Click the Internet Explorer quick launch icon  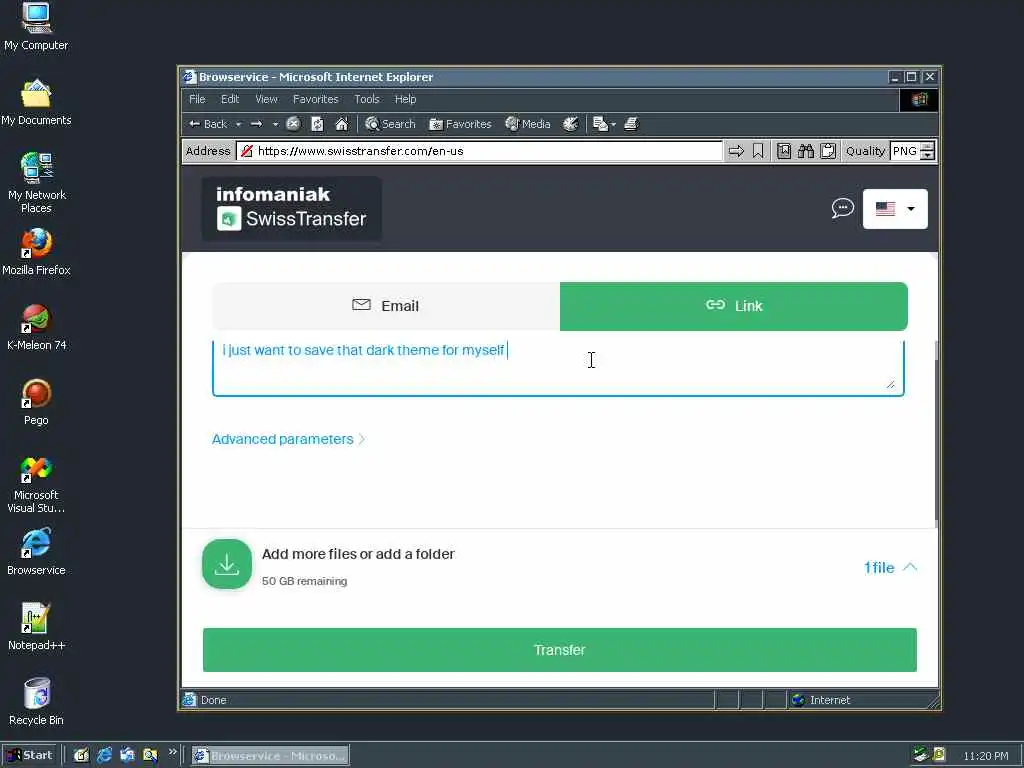(104, 756)
